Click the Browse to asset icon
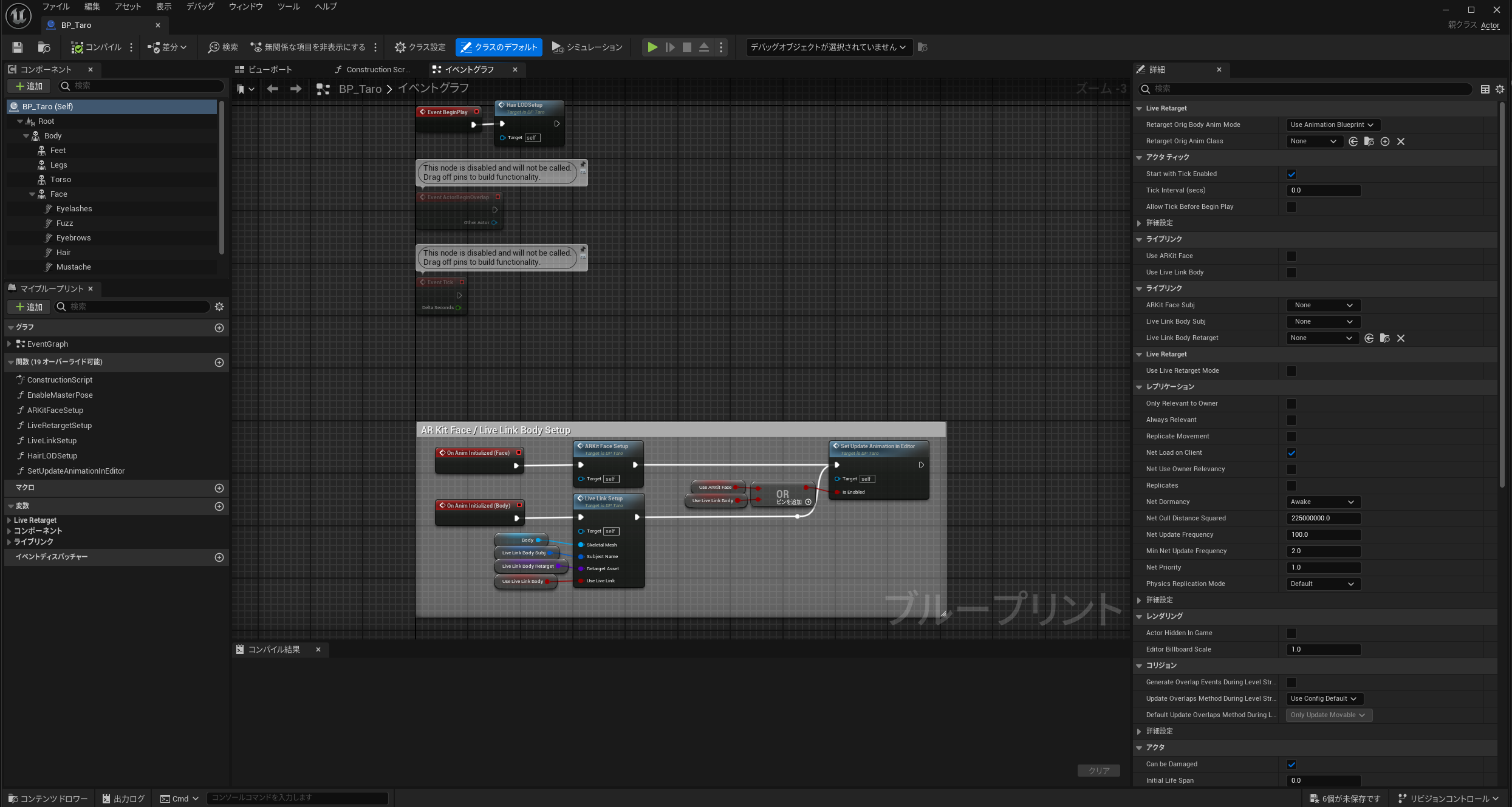Image resolution: width=1512 pixels, height=807 pixels. click(44, 47)
